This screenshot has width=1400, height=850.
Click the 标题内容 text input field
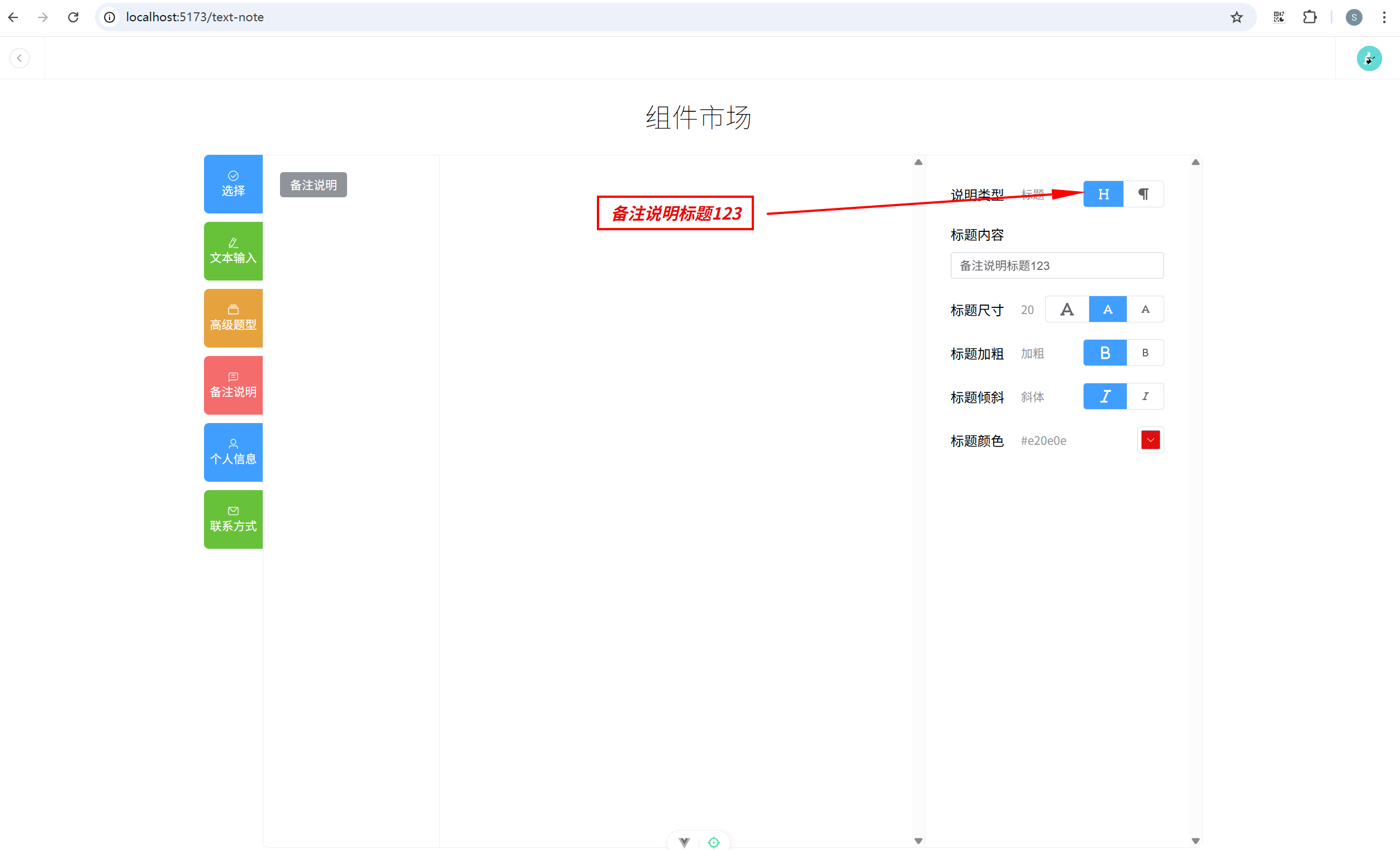(1056, 266)
